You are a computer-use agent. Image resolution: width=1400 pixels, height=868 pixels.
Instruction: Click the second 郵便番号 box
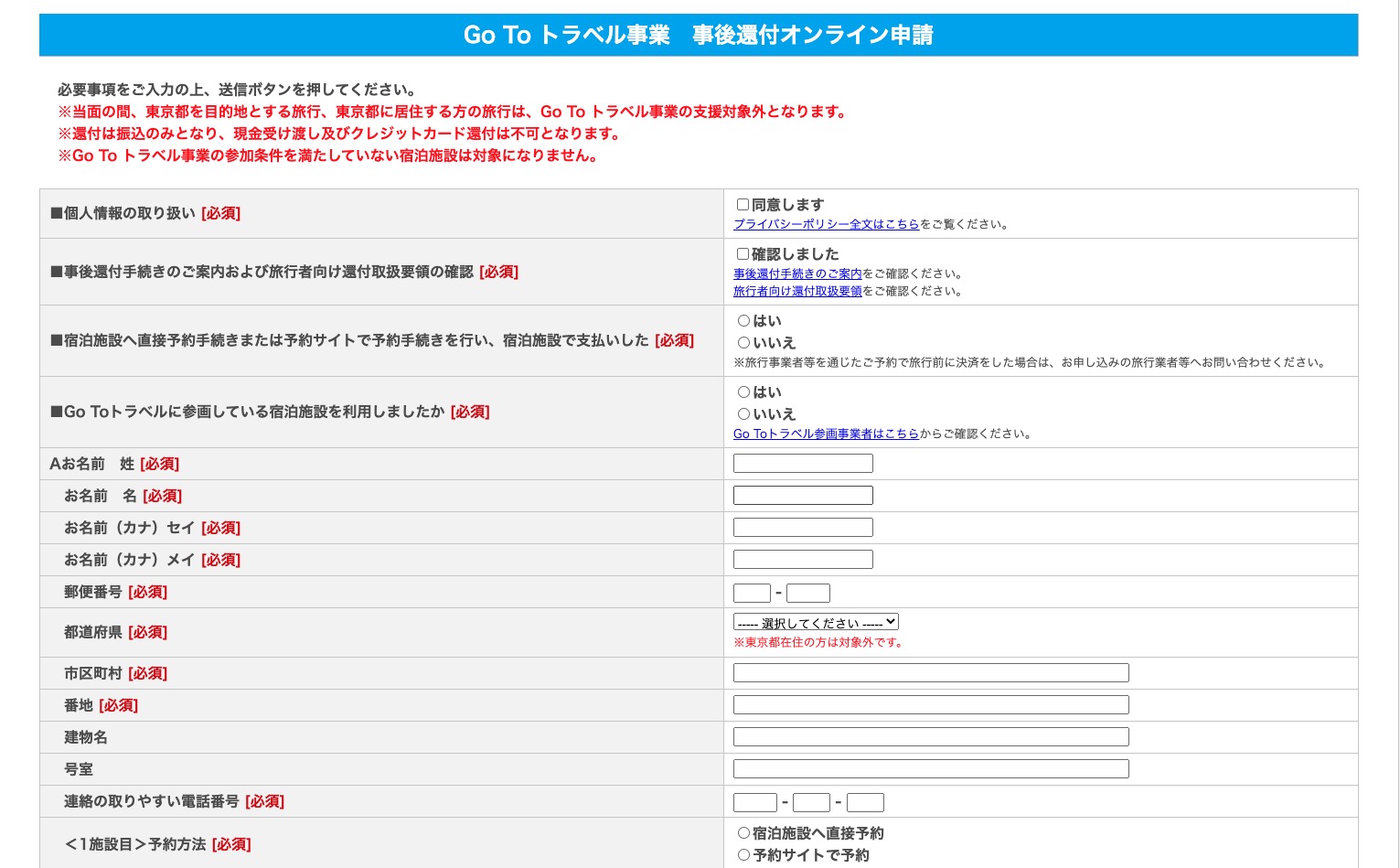[808, 593]
